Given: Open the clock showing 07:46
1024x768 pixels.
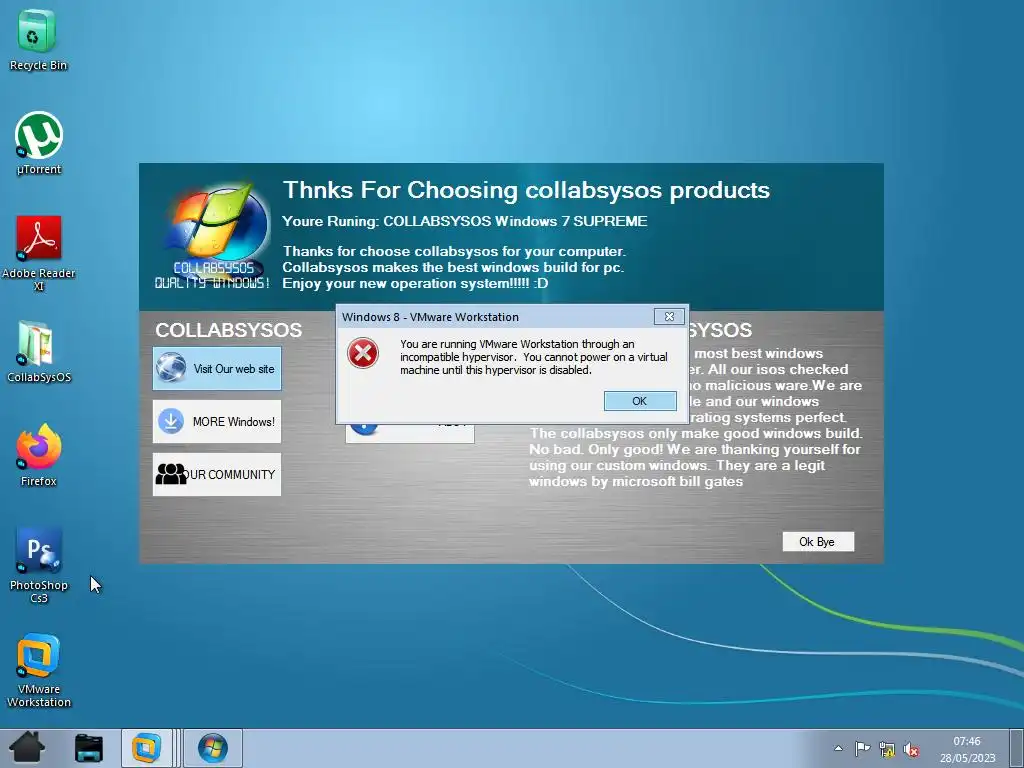Looking at the screenshot, I should 967,749.
